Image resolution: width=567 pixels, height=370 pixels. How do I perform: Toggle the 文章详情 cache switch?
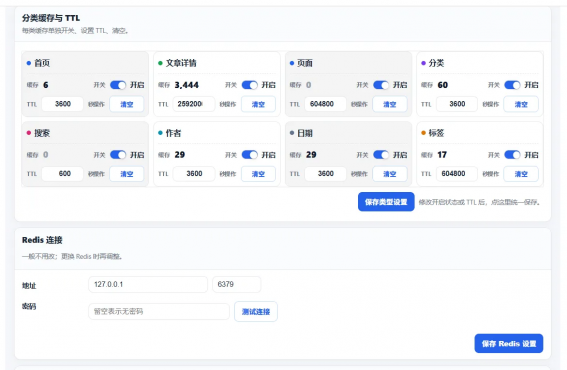[250, 85]
